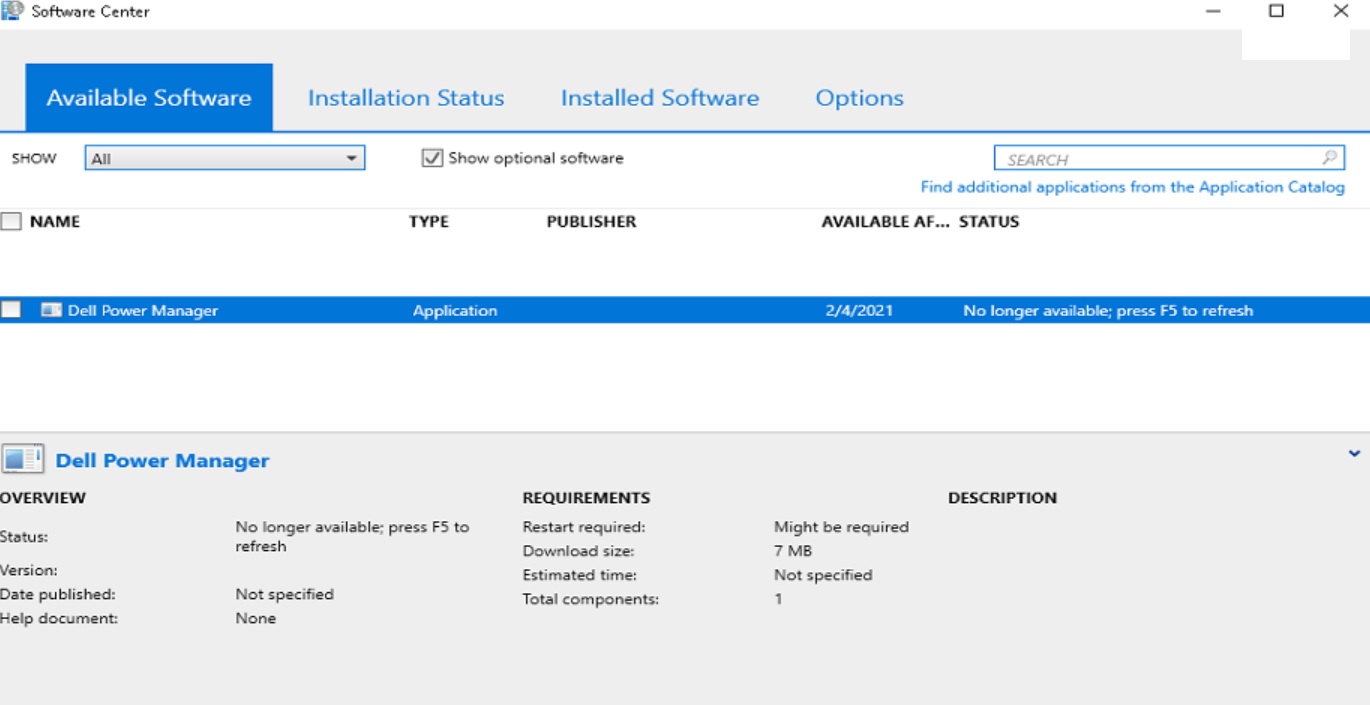Open the Installation Status tab
The height and width of the screenshot is (705, 1370).
[406, 98]
